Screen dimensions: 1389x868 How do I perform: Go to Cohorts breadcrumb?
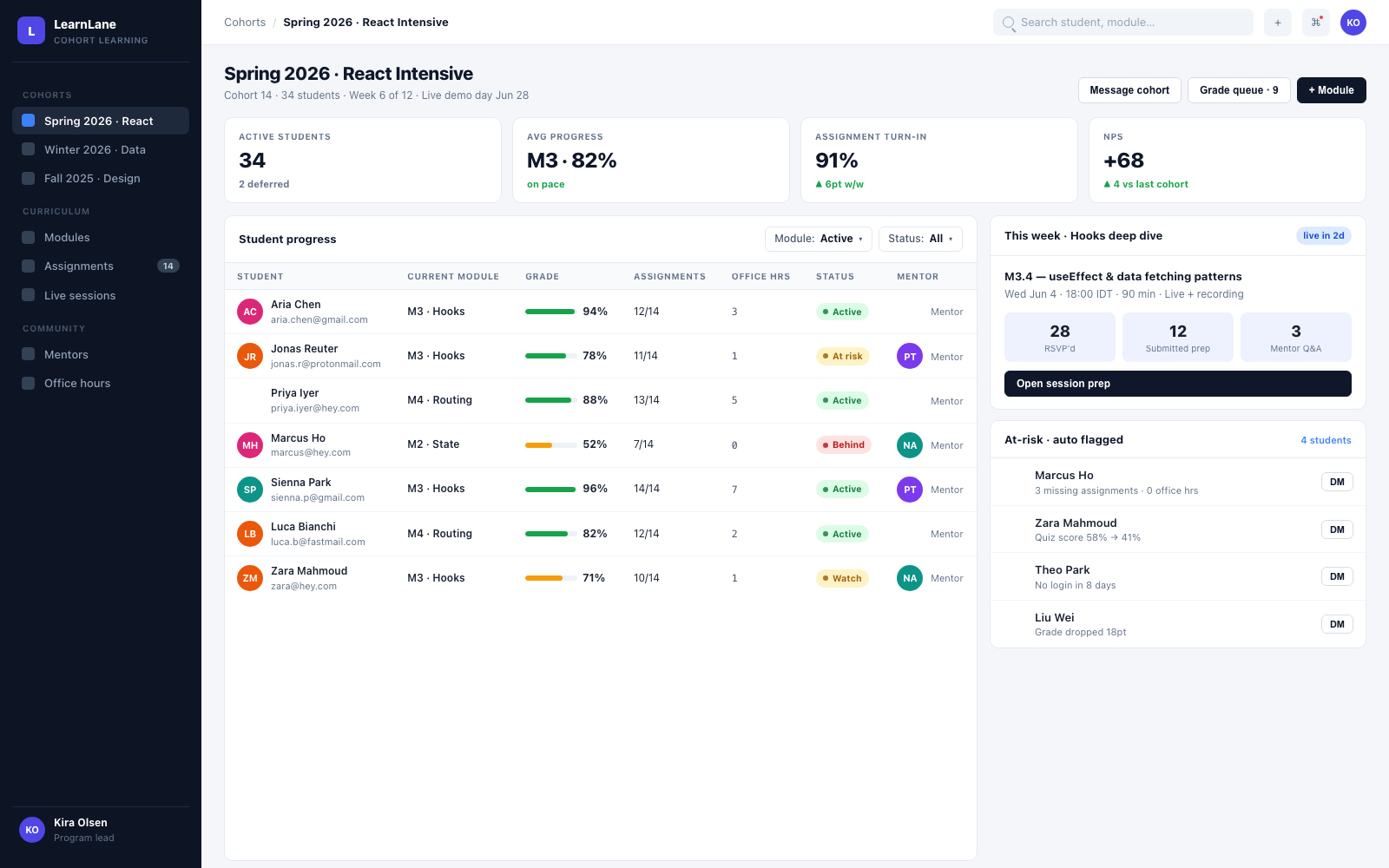[x=245, y=23]
